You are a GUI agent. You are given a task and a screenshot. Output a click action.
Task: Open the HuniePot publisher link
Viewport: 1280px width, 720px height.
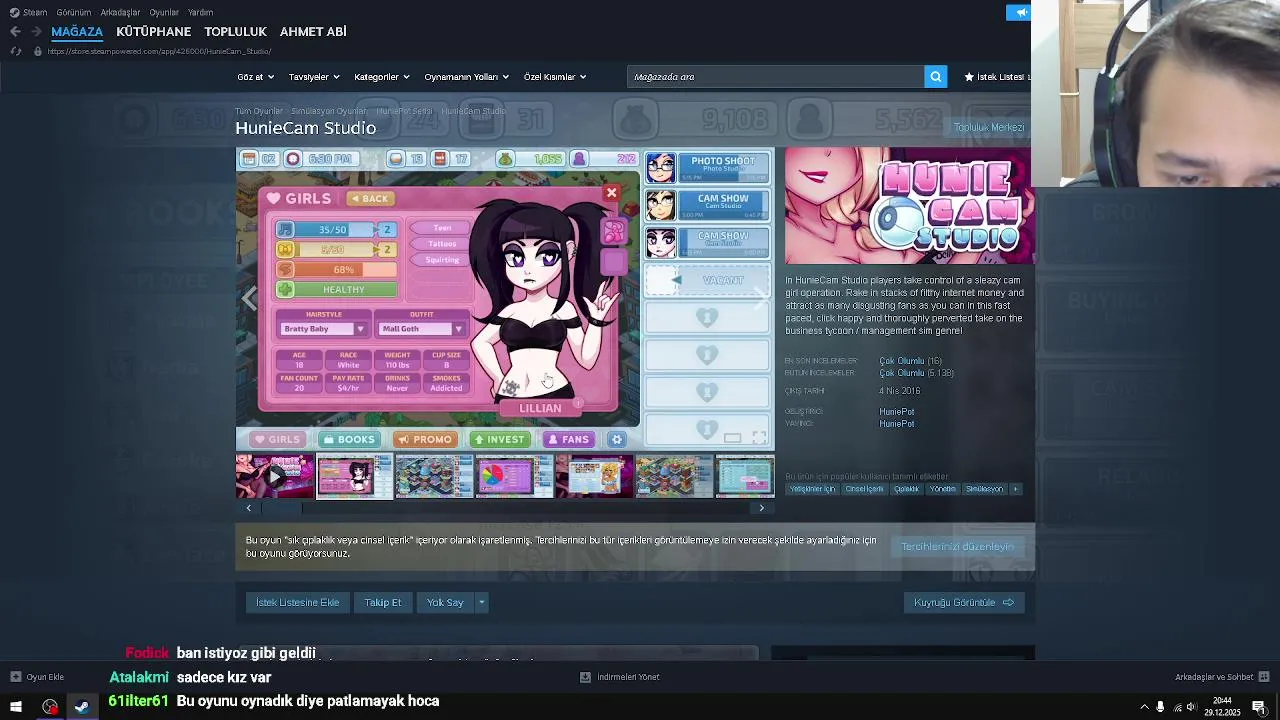[x=896, y=424]
